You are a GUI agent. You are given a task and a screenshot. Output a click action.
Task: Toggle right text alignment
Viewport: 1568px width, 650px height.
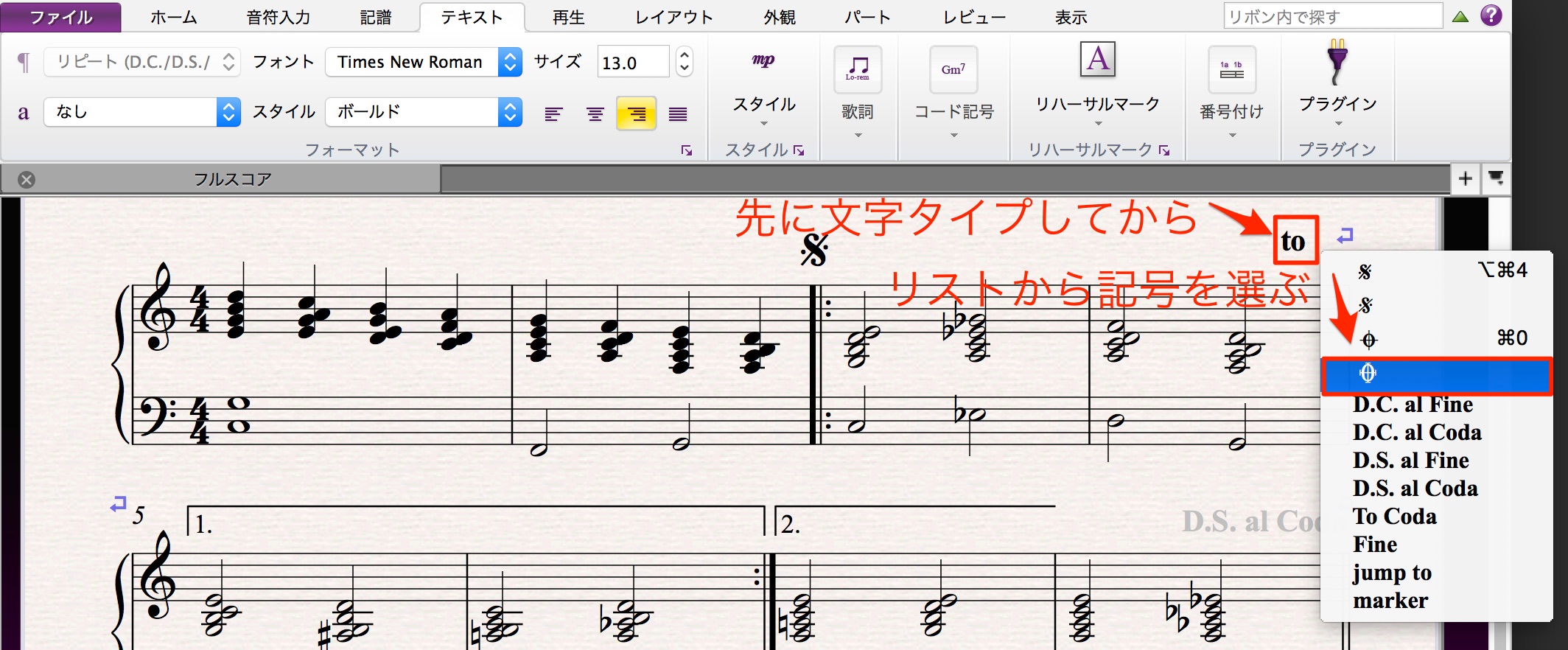click(x=637, y=113)
